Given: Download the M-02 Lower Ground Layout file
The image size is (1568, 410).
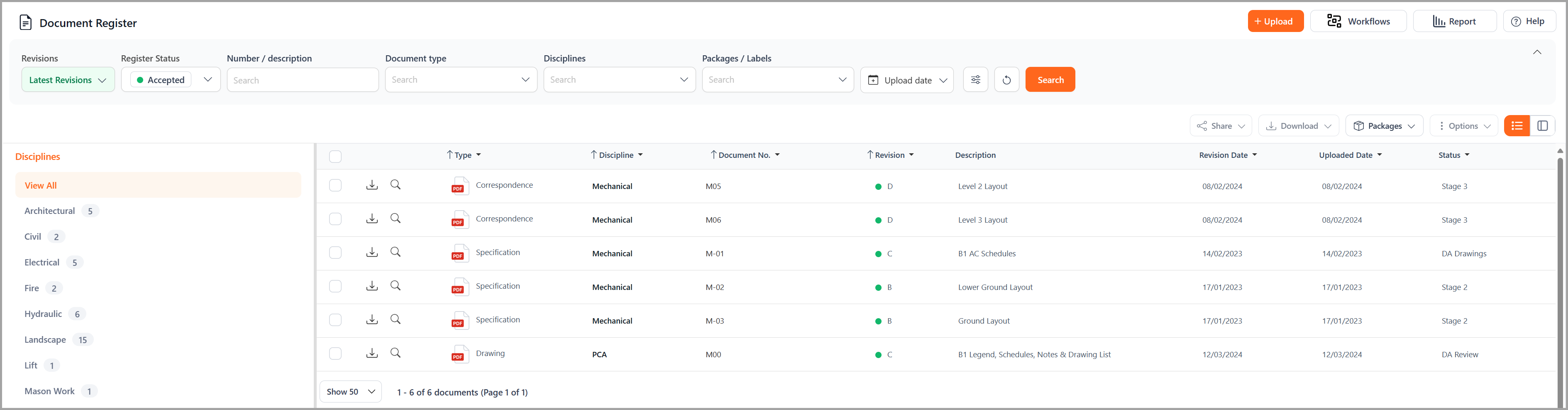Looking at the screenshot, I should [x=372, y=285].
